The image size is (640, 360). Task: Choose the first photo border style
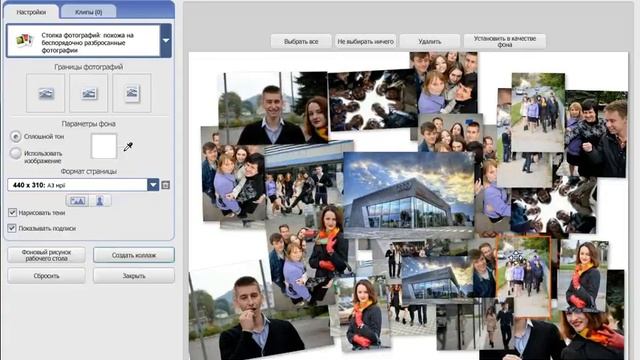pos(46,93)
